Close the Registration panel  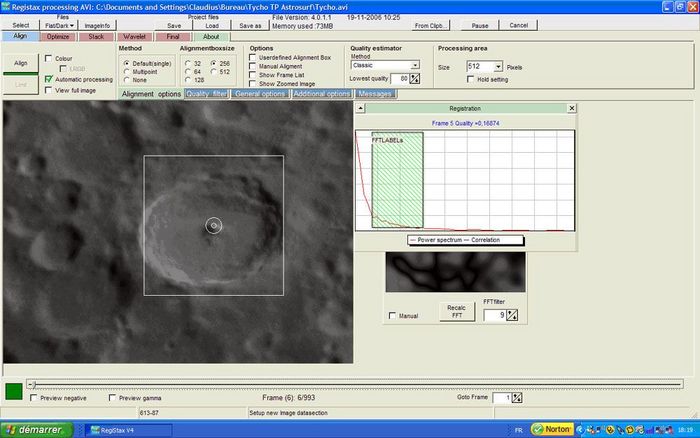click(x=571, y=108)
